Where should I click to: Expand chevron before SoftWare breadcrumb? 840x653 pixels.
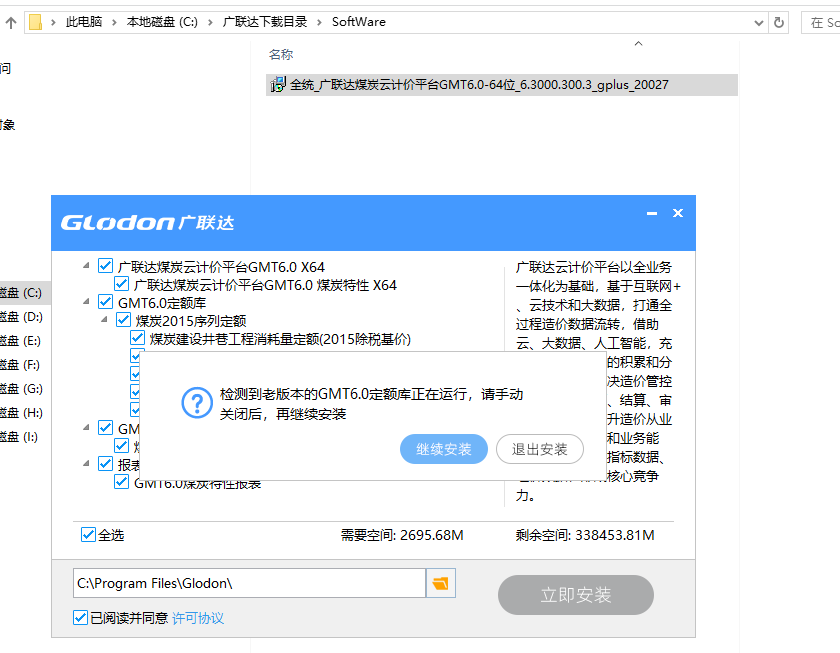coord(319,22)
